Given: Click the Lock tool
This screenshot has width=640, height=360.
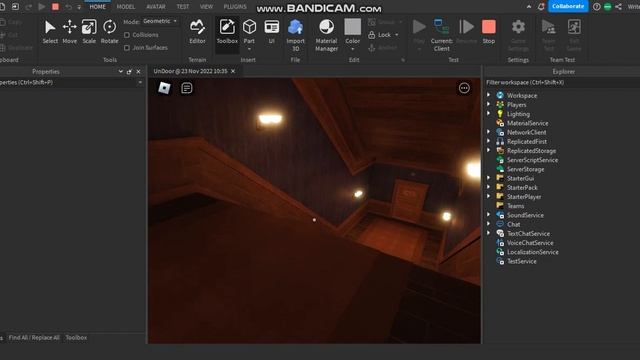Looking at the screenshot, I should [x=380, y=35].
